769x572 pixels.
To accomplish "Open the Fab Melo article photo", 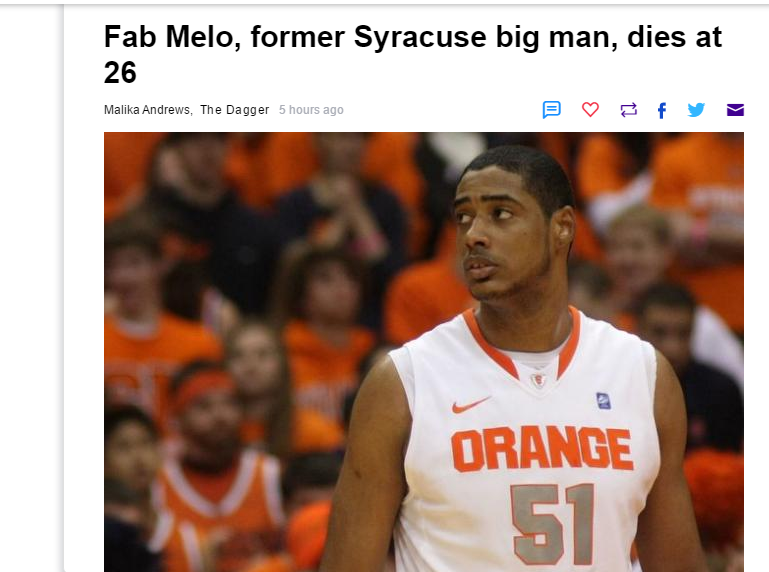I will [424, 352].
